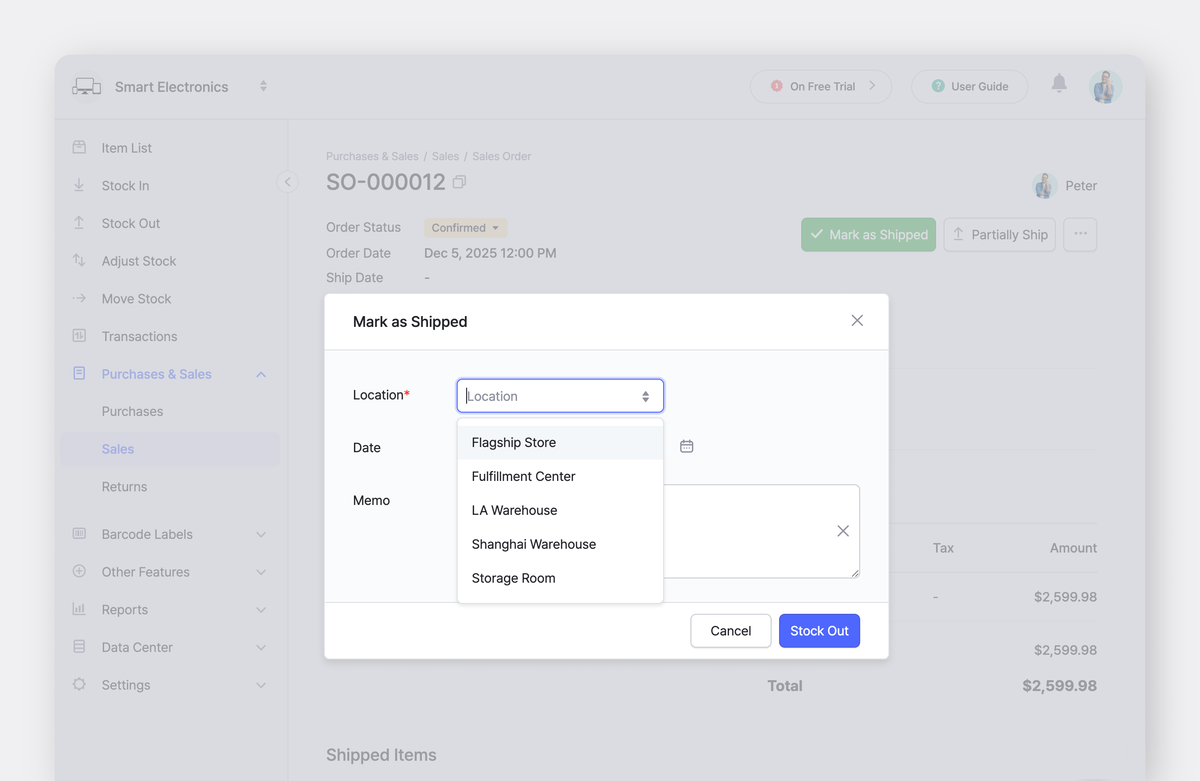1200x781 pixels.
Task: Open the calendar icon in the Date field
Action: click(687, 447)
